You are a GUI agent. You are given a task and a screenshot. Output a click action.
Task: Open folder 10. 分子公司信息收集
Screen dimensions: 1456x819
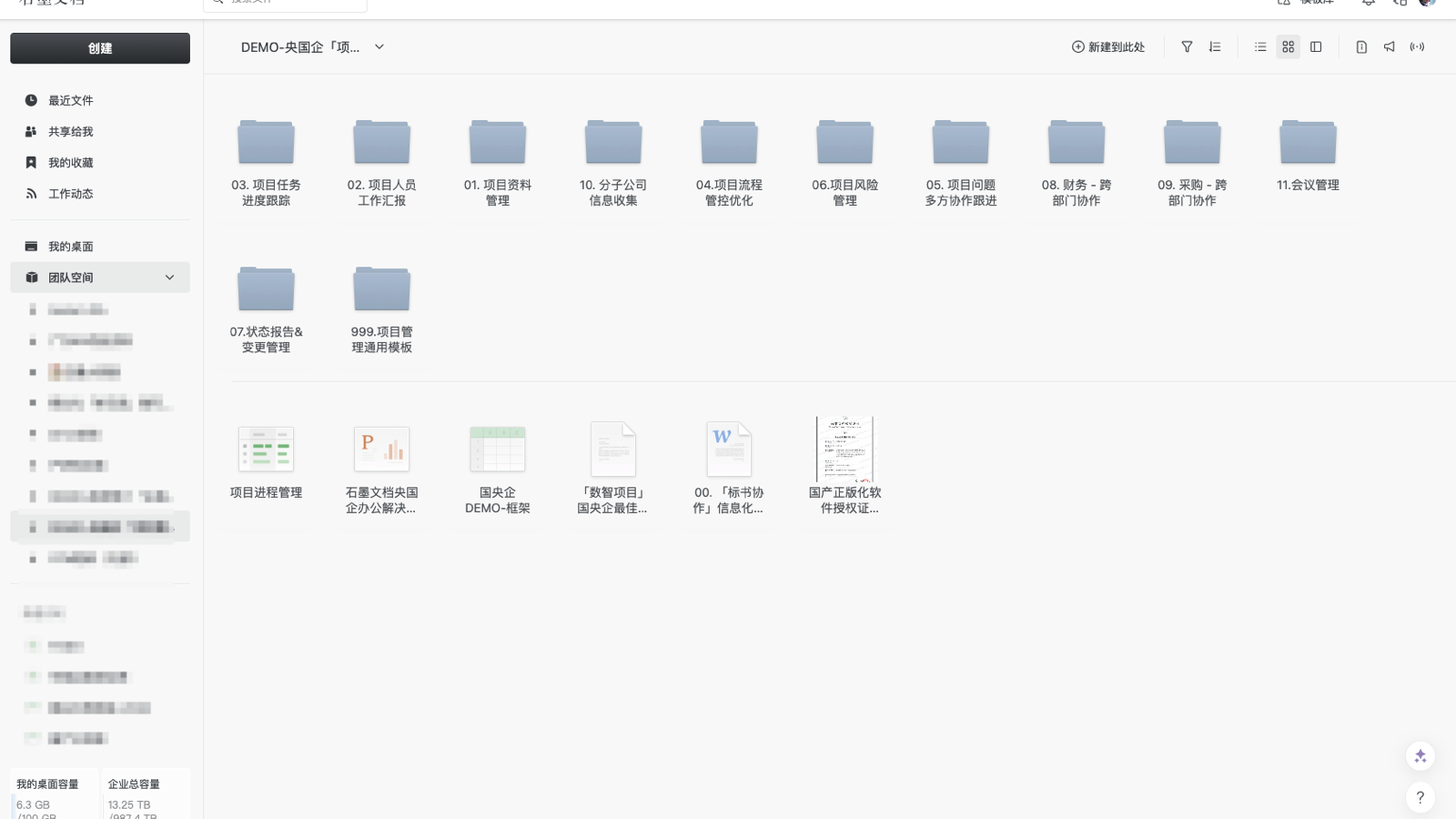613,163
